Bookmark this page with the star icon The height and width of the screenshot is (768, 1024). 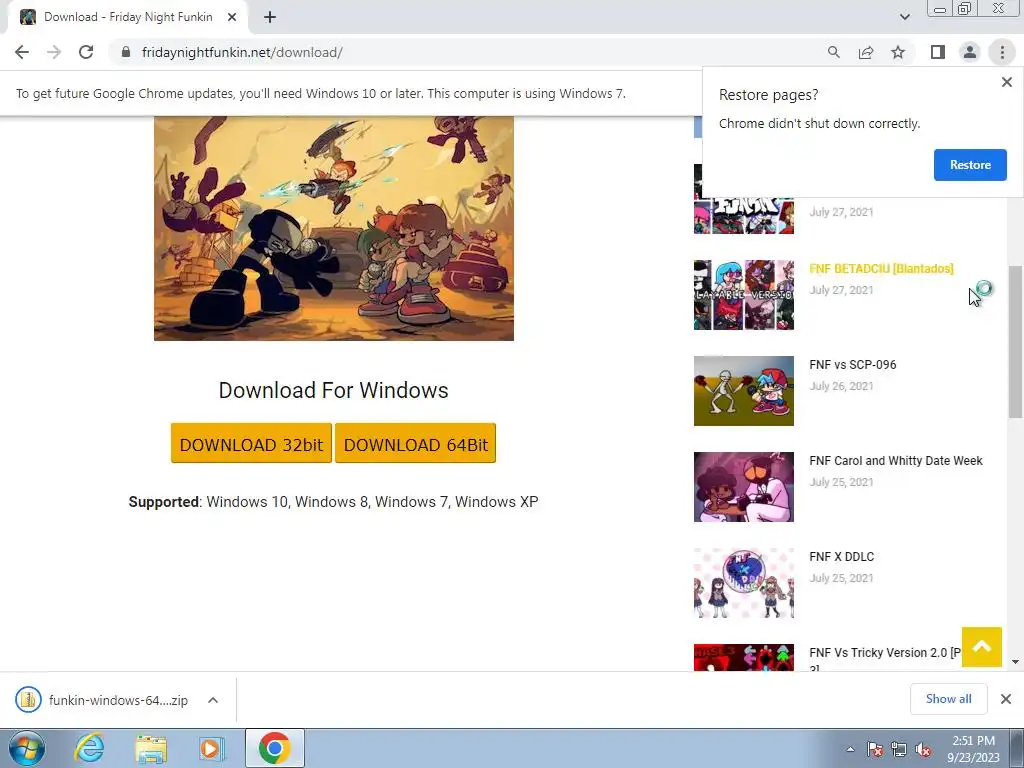pyautogui.click(x=898, y=52)
